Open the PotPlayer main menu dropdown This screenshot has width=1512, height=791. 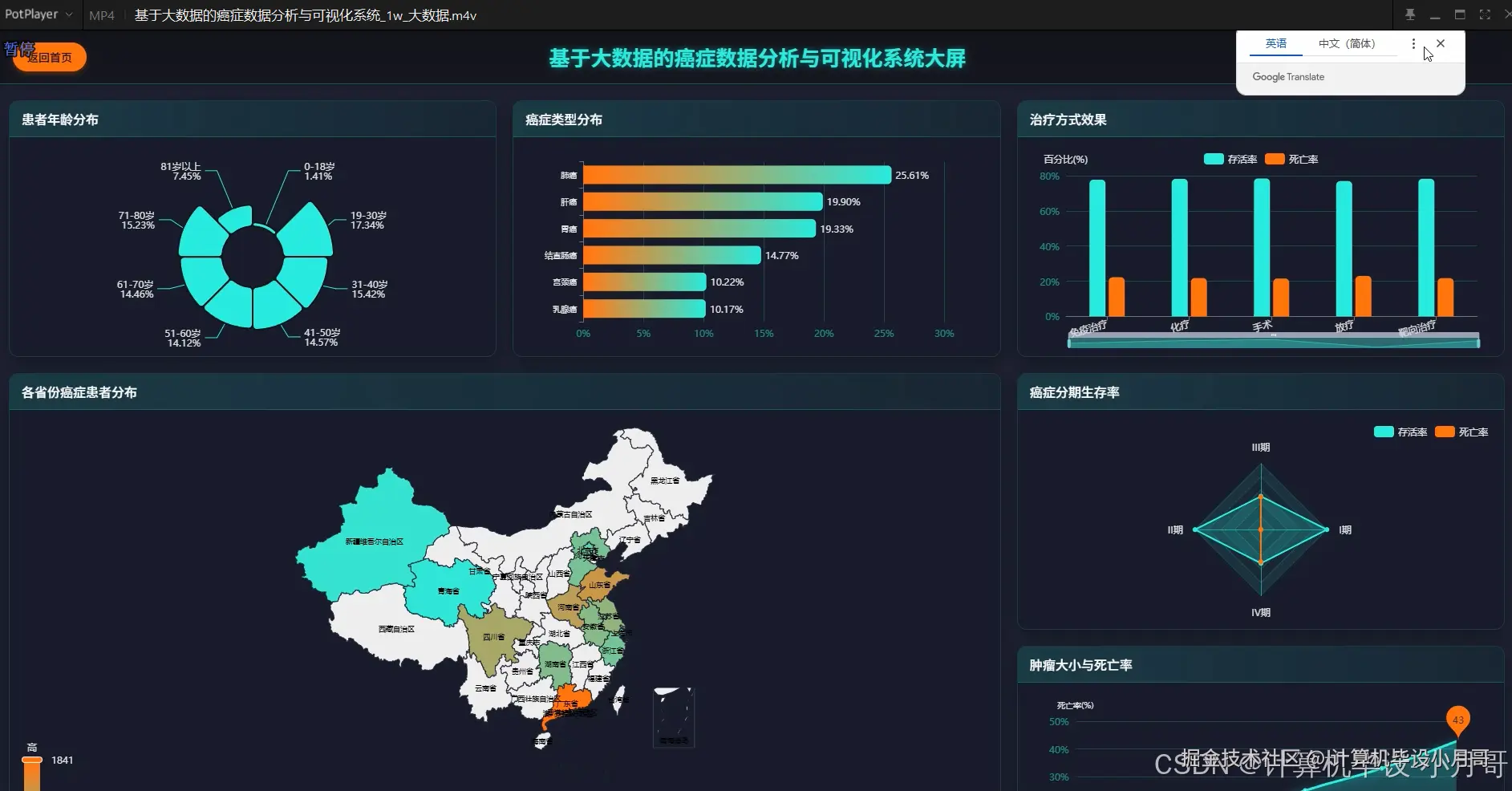39,14
